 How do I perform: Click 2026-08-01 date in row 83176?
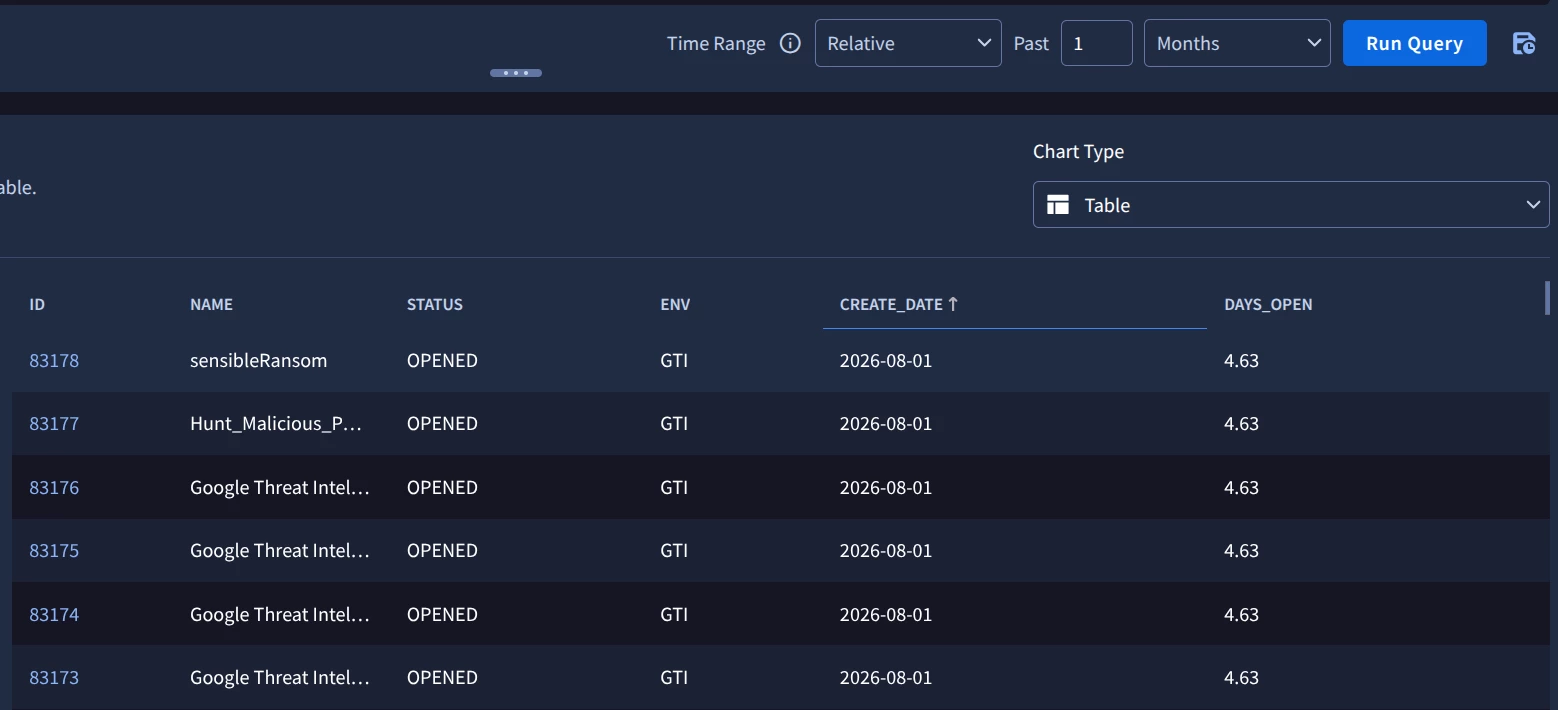coord(886,487)
